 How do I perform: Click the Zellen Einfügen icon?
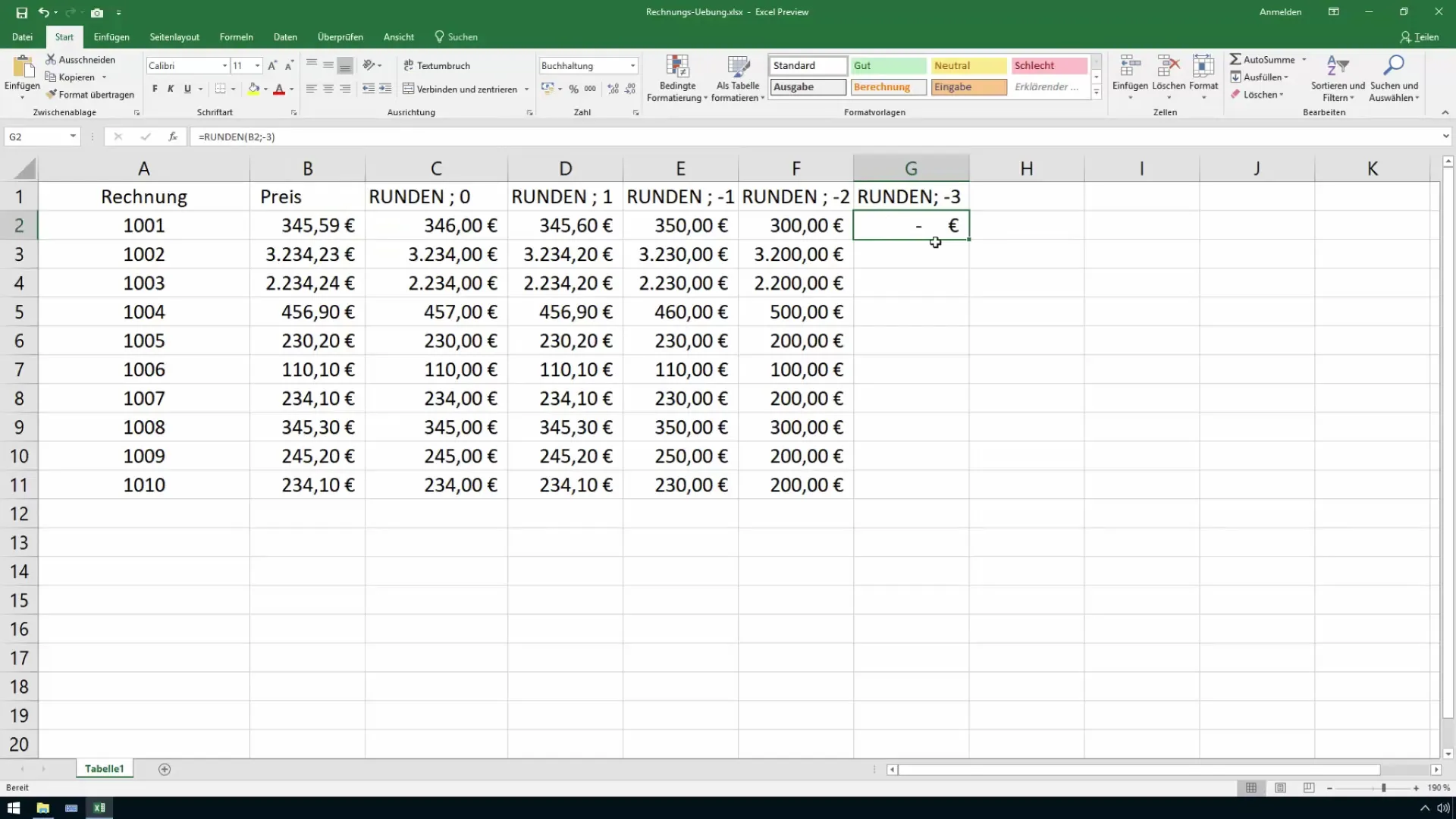tap(1130, 67)
